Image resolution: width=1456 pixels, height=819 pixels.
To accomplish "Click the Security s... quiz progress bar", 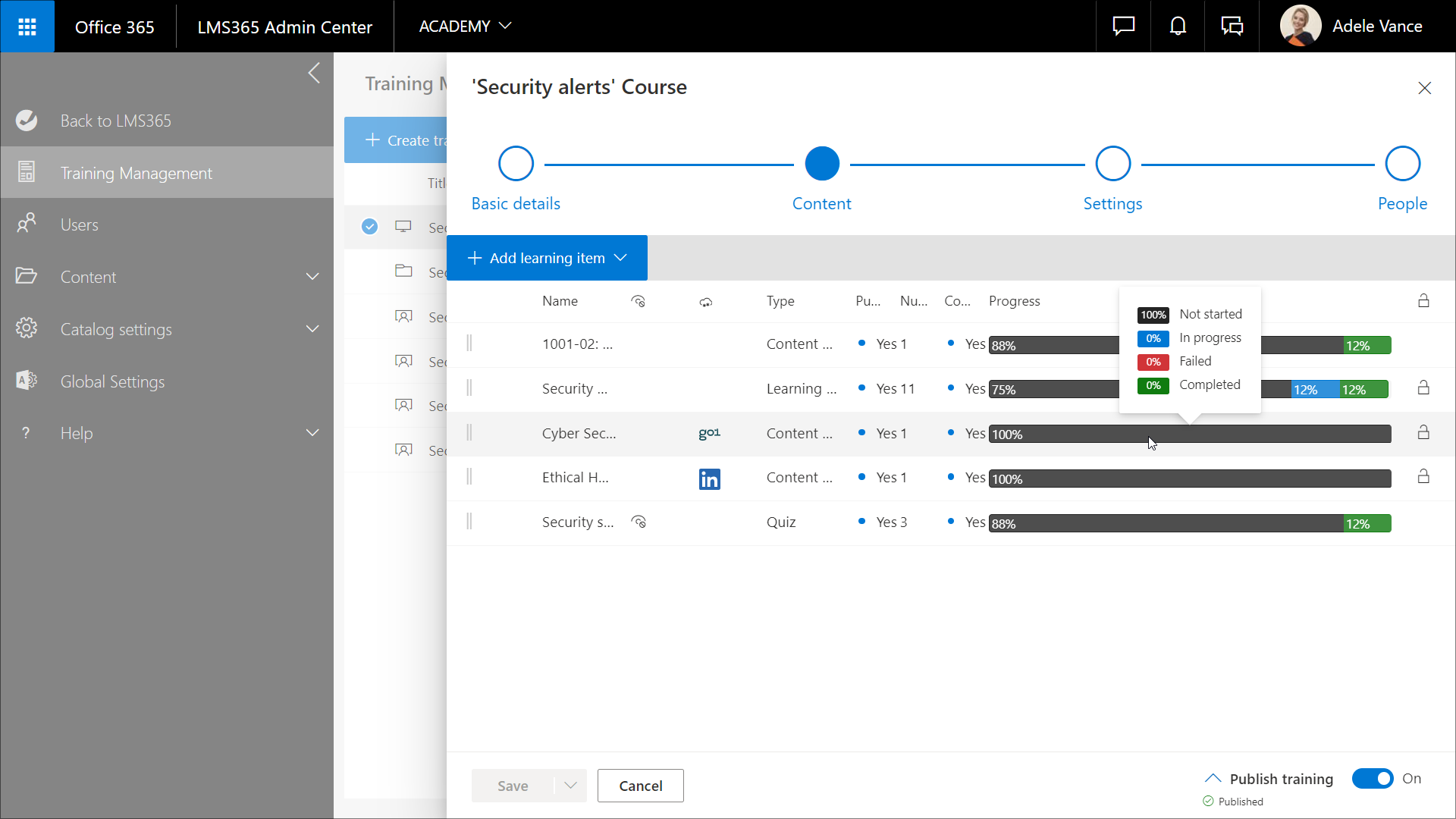I will tap(1189, 523).
